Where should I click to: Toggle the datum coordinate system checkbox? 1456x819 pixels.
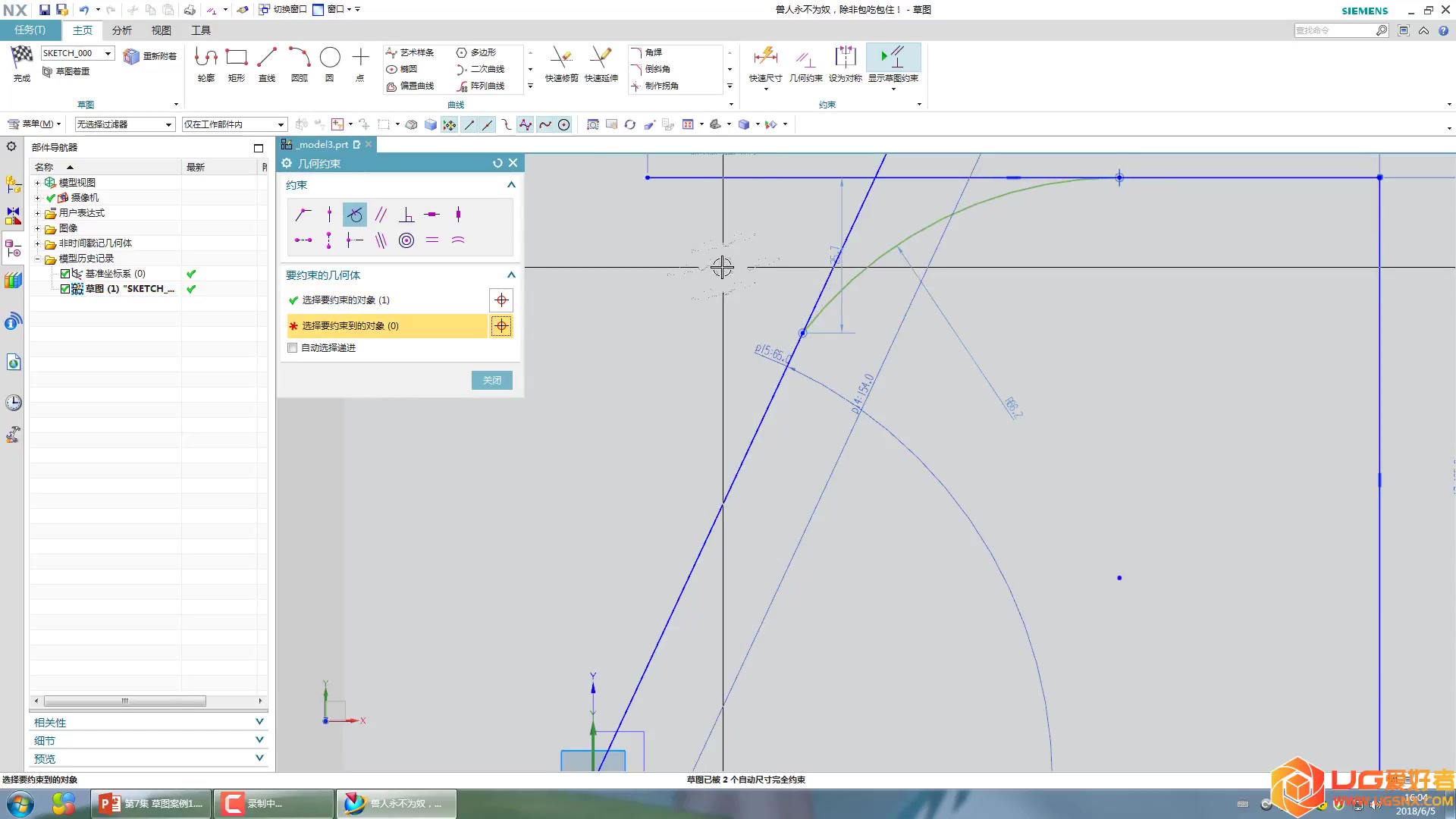(65, 274)
